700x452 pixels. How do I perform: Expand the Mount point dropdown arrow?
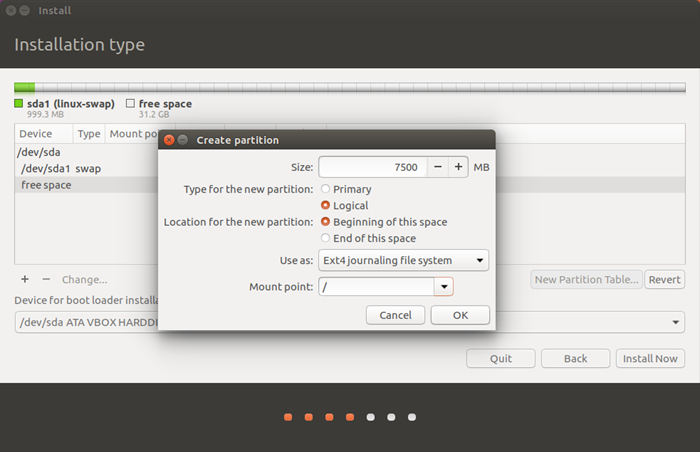click(x=444, y=287)
